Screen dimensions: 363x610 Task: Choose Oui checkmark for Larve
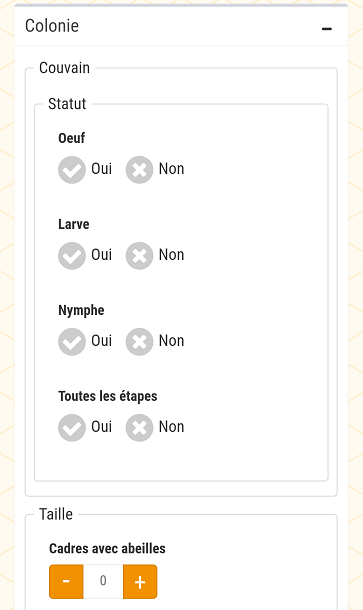click(72, 256)
